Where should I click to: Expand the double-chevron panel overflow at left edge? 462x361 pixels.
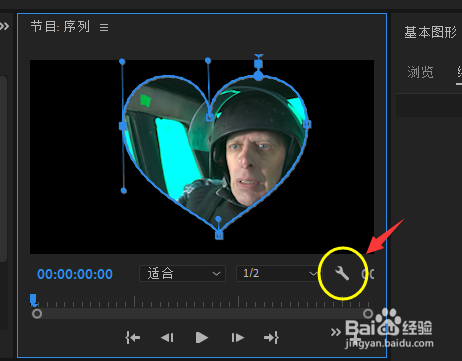[x=4, y=26]
